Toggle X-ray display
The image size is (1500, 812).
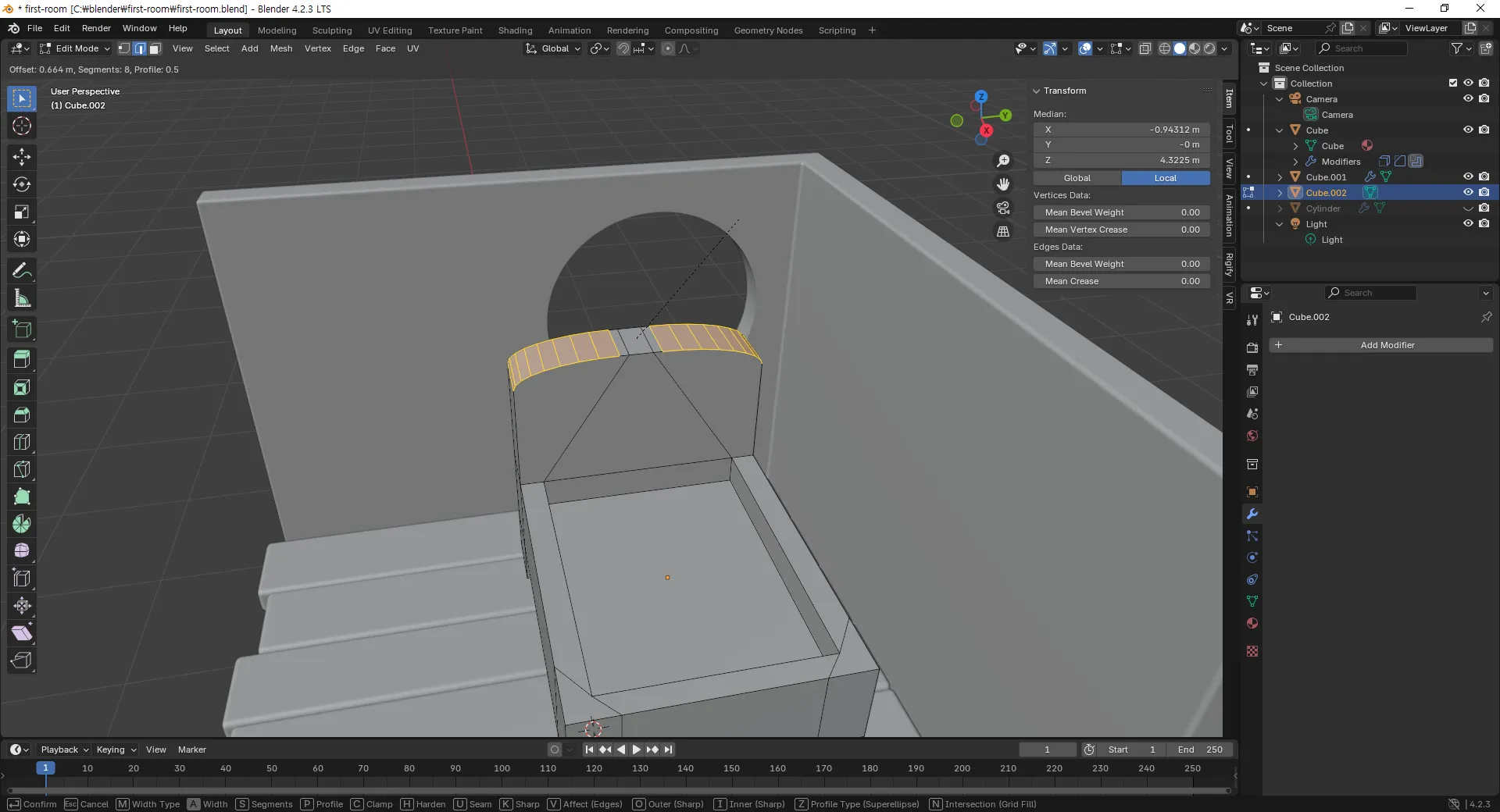(1145, 48)
